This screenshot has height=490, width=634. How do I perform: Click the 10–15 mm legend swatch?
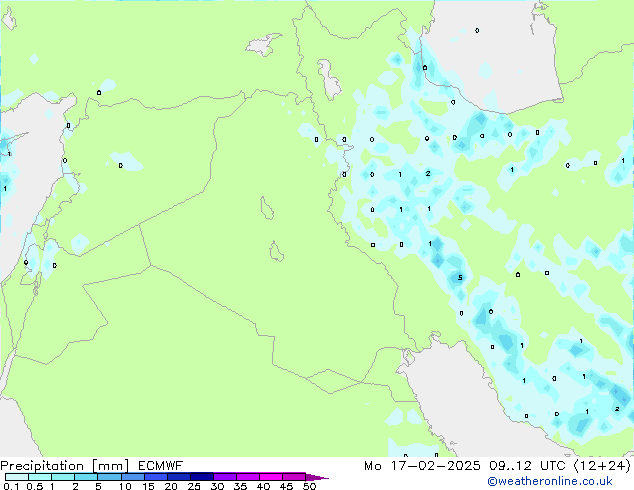pos(132,477)
